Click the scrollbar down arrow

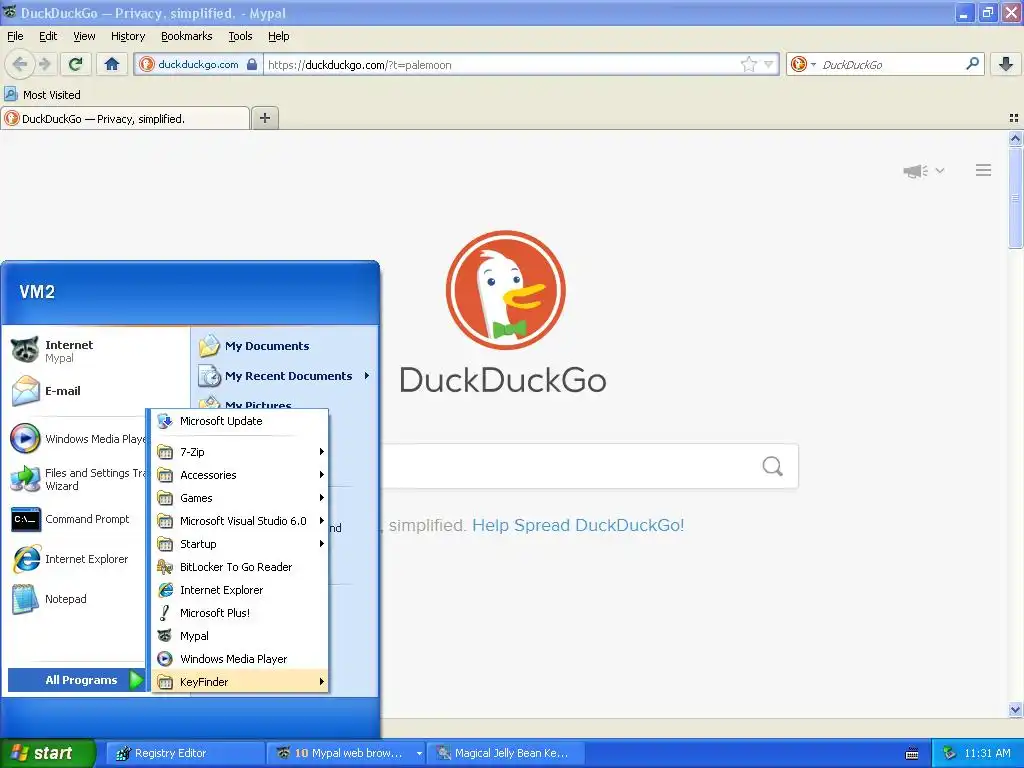click(1015, 710)
